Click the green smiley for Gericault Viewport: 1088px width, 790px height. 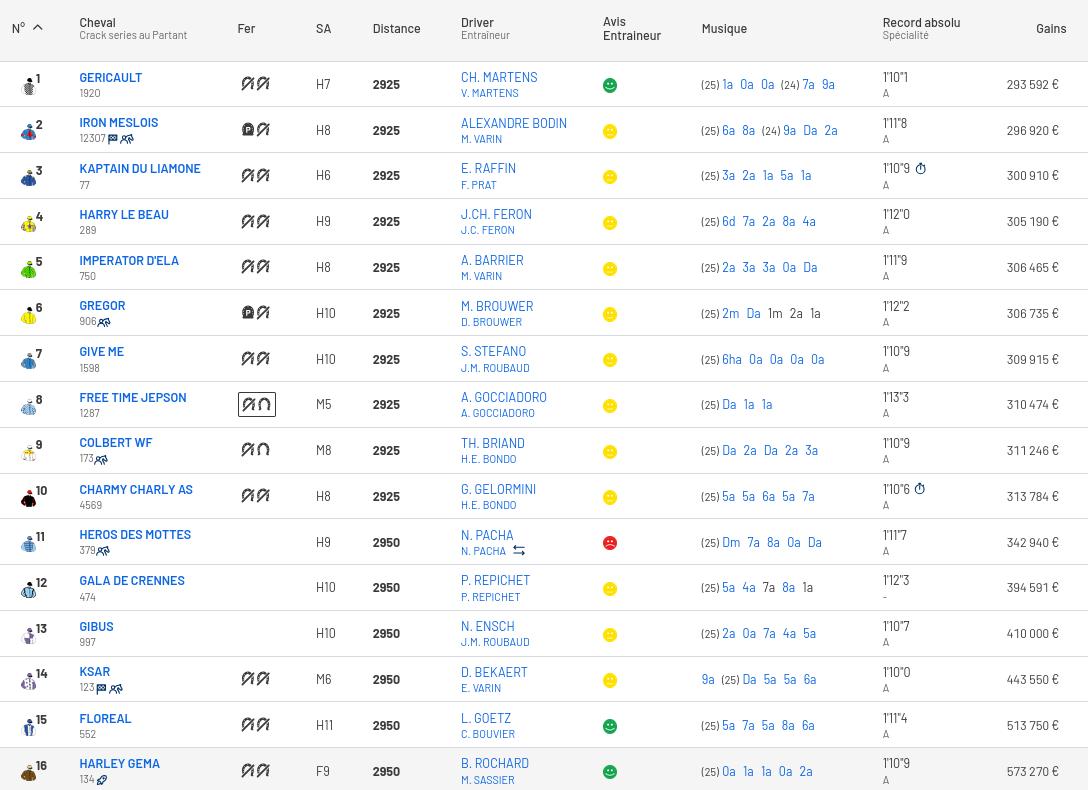(x=610, y=86)
